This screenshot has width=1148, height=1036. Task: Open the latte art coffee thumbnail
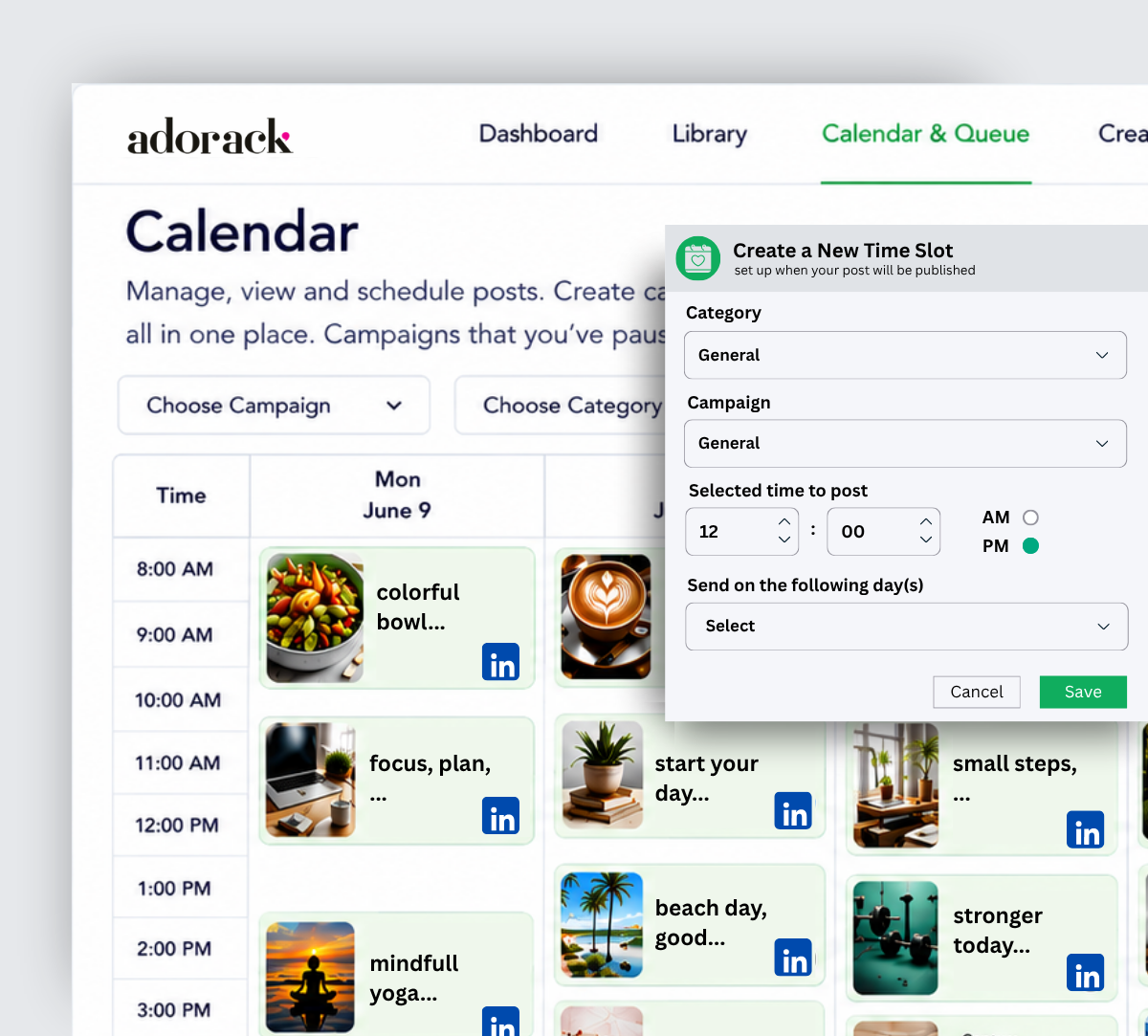click(x=606, y=617)
